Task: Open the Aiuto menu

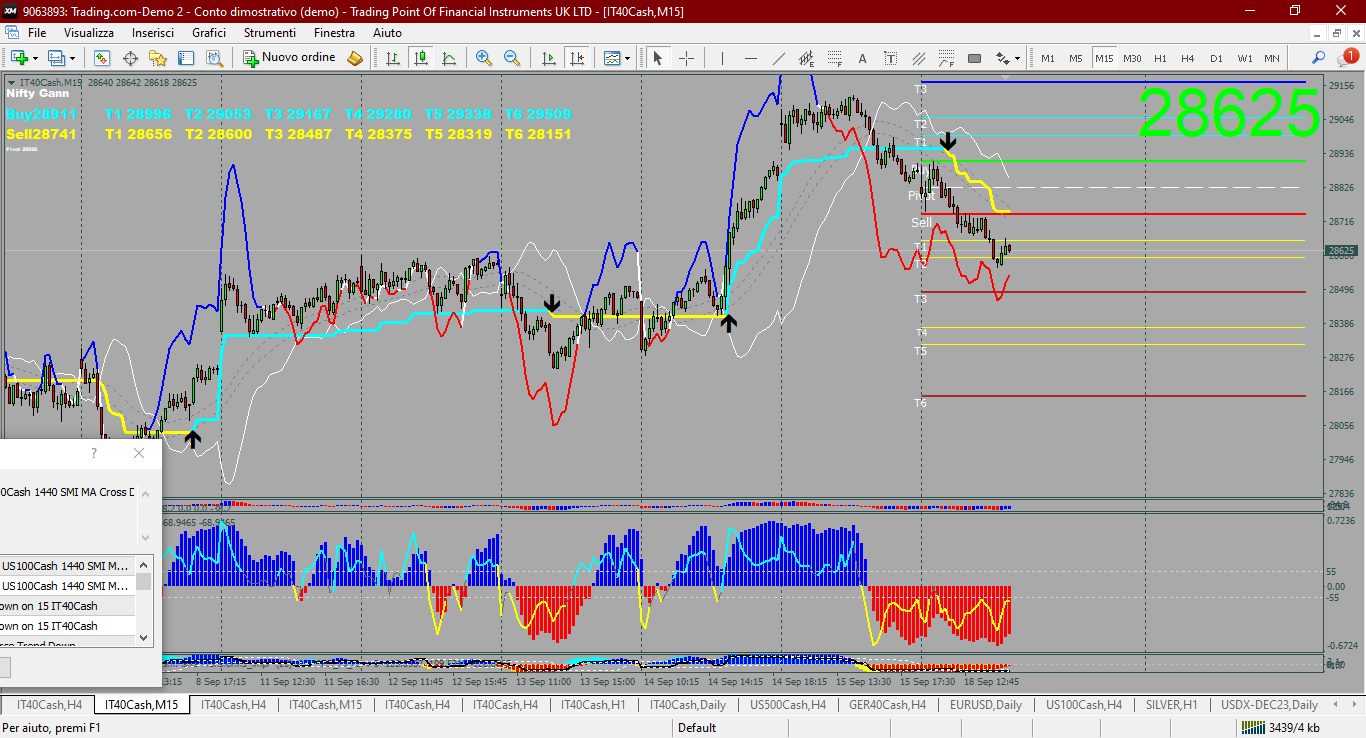Action: (387, 33)
